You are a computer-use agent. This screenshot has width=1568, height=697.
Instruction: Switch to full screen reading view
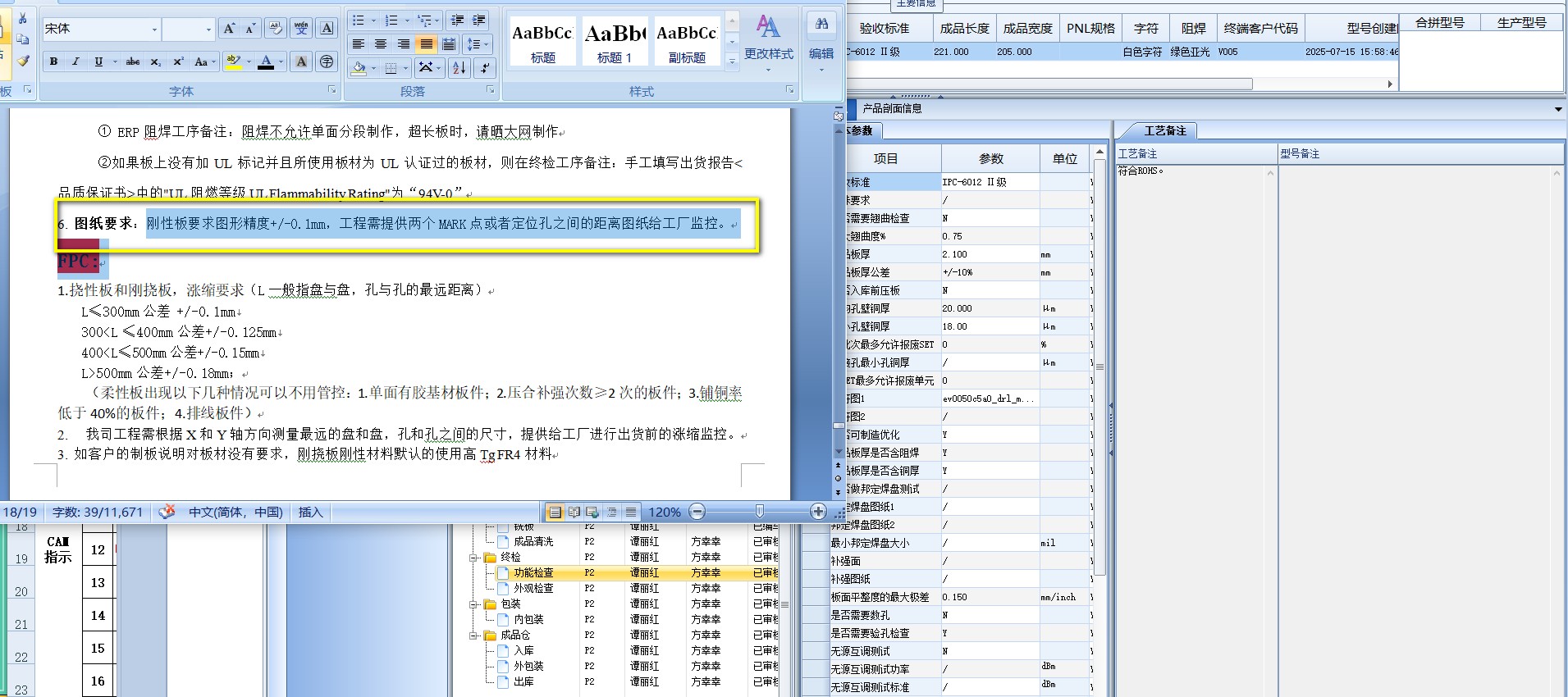(x=574, y=512)
